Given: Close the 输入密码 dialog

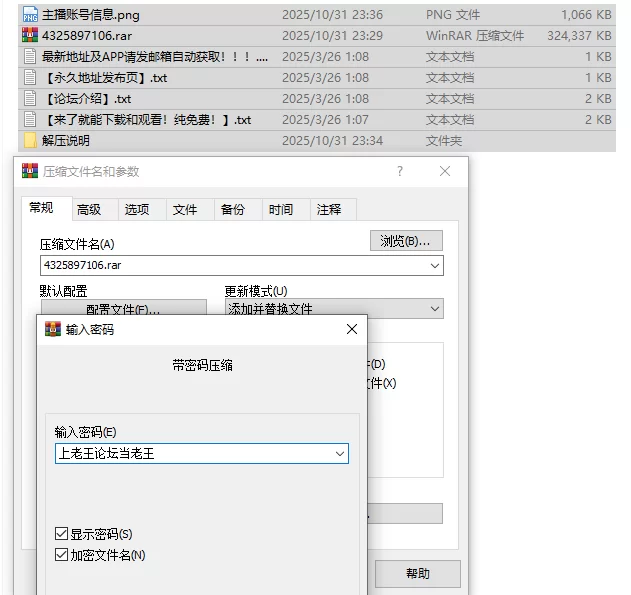Looking at the screenshot, I should 352,329.
